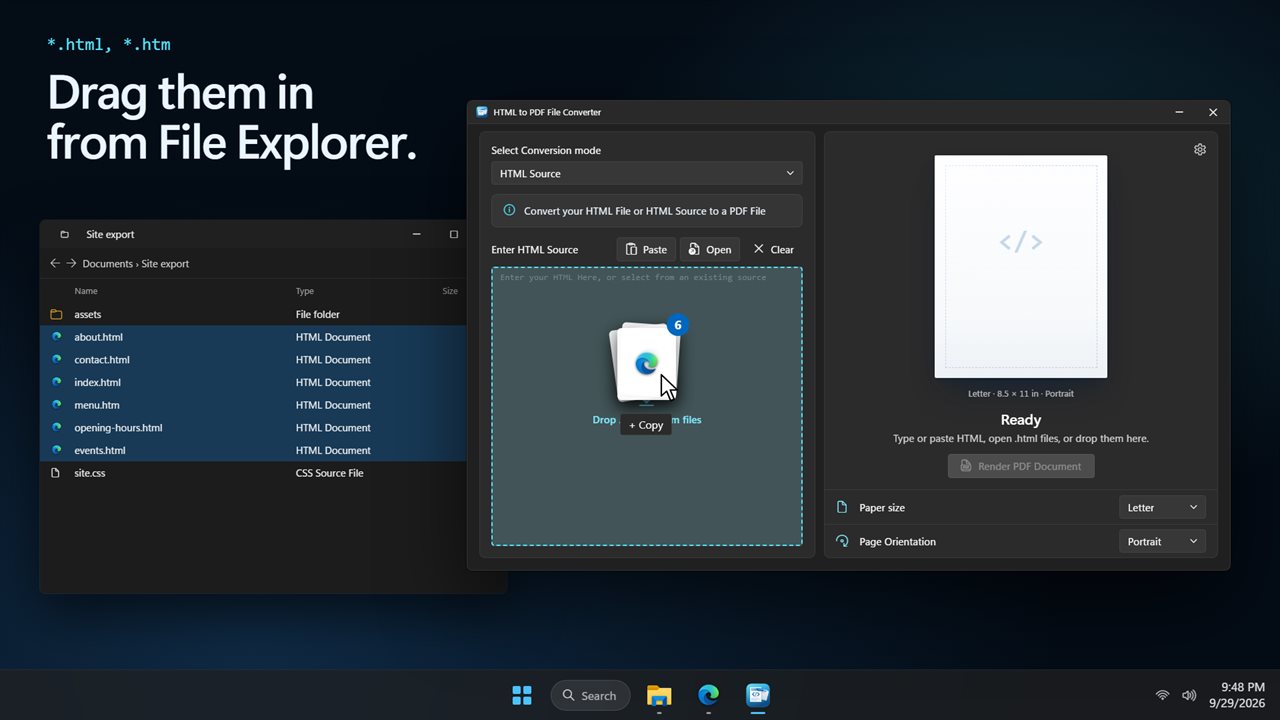Sort files by the Size column header
1280x720 pixels.
coord(450,291)
